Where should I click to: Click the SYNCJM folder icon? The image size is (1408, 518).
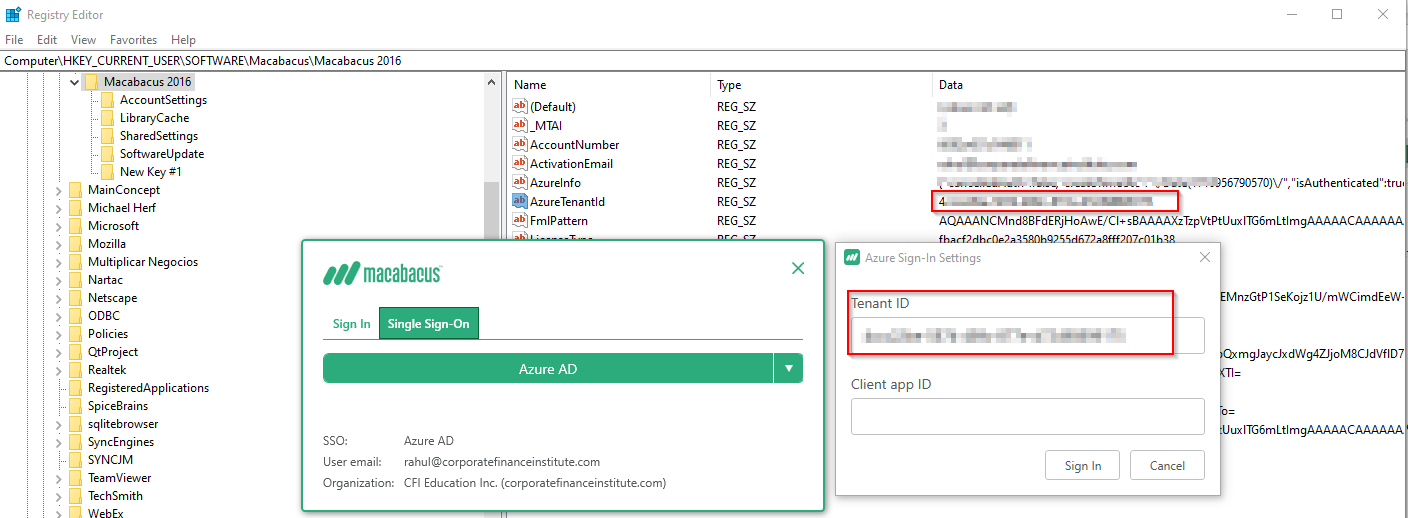[x=76, y=460]
